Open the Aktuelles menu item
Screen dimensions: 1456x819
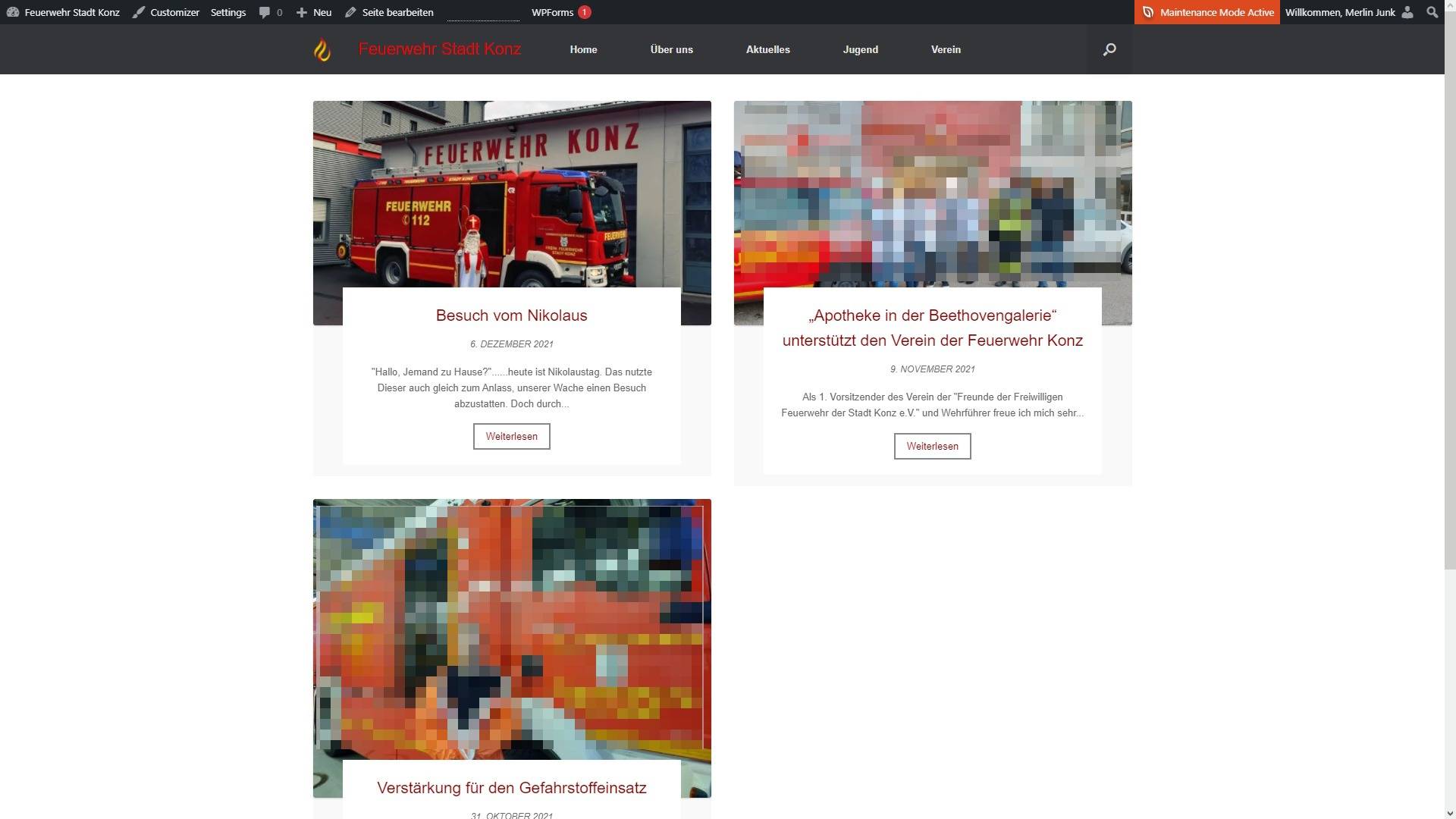(x=767, y=50)
